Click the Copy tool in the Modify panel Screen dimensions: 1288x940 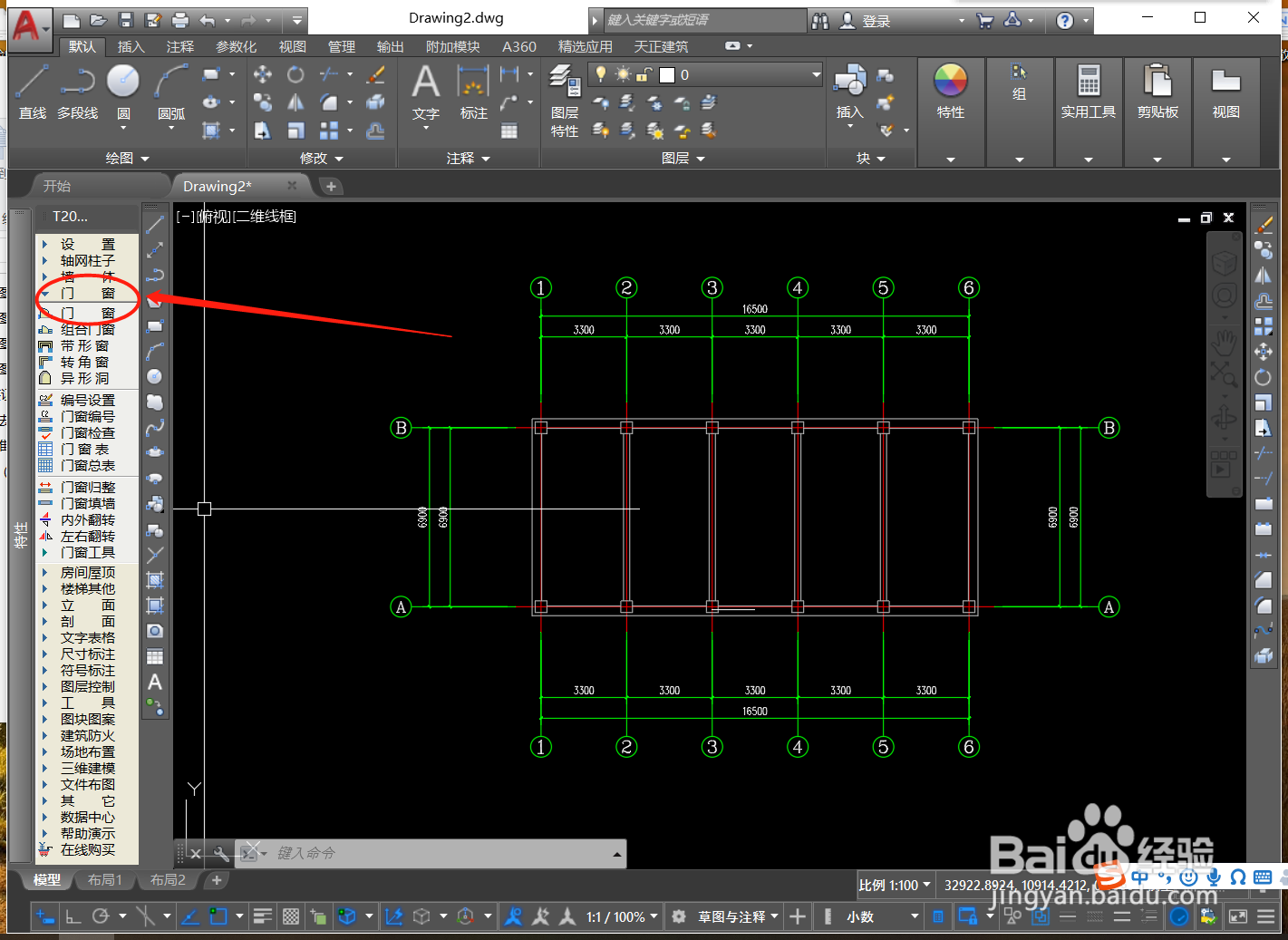coord(263,102)
